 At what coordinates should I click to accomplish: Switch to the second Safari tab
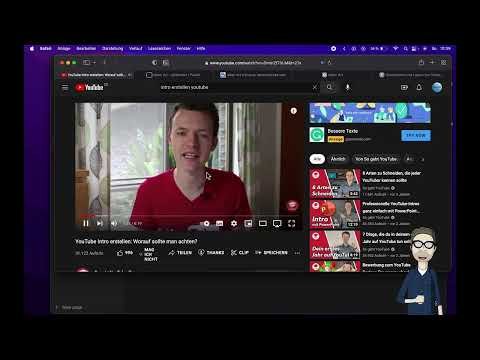pyautogui.click(x=173, y=75)
